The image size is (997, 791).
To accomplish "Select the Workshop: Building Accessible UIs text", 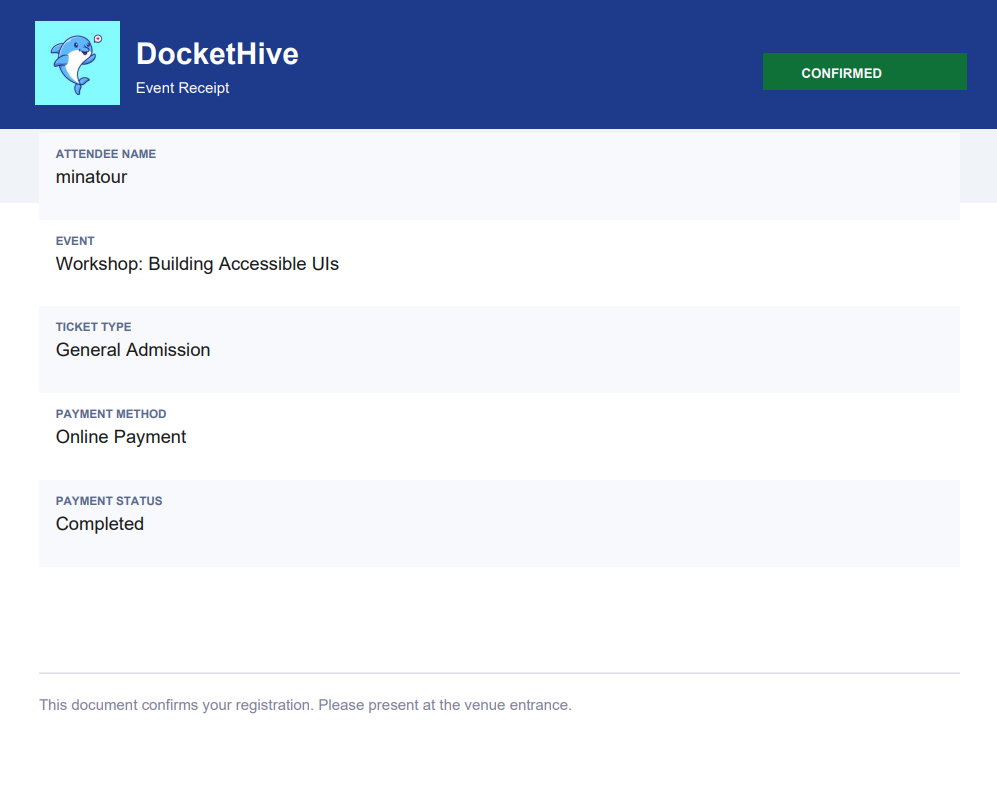I will click(197, 264).
